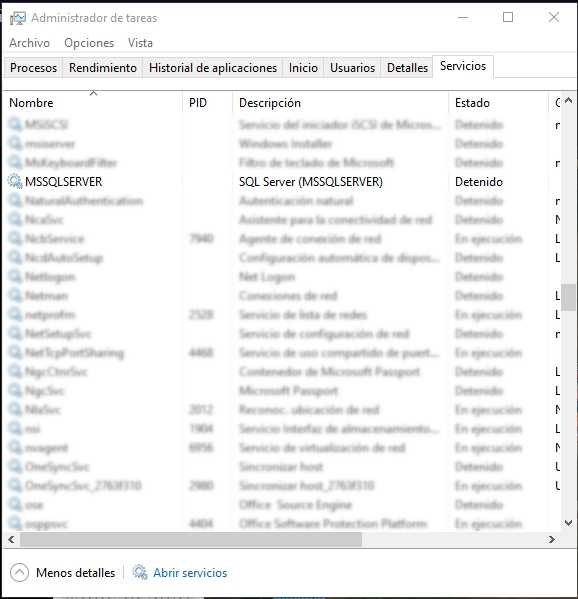Click PID 7940 in NcbService row
578x599 pixels.
[201, 239]
